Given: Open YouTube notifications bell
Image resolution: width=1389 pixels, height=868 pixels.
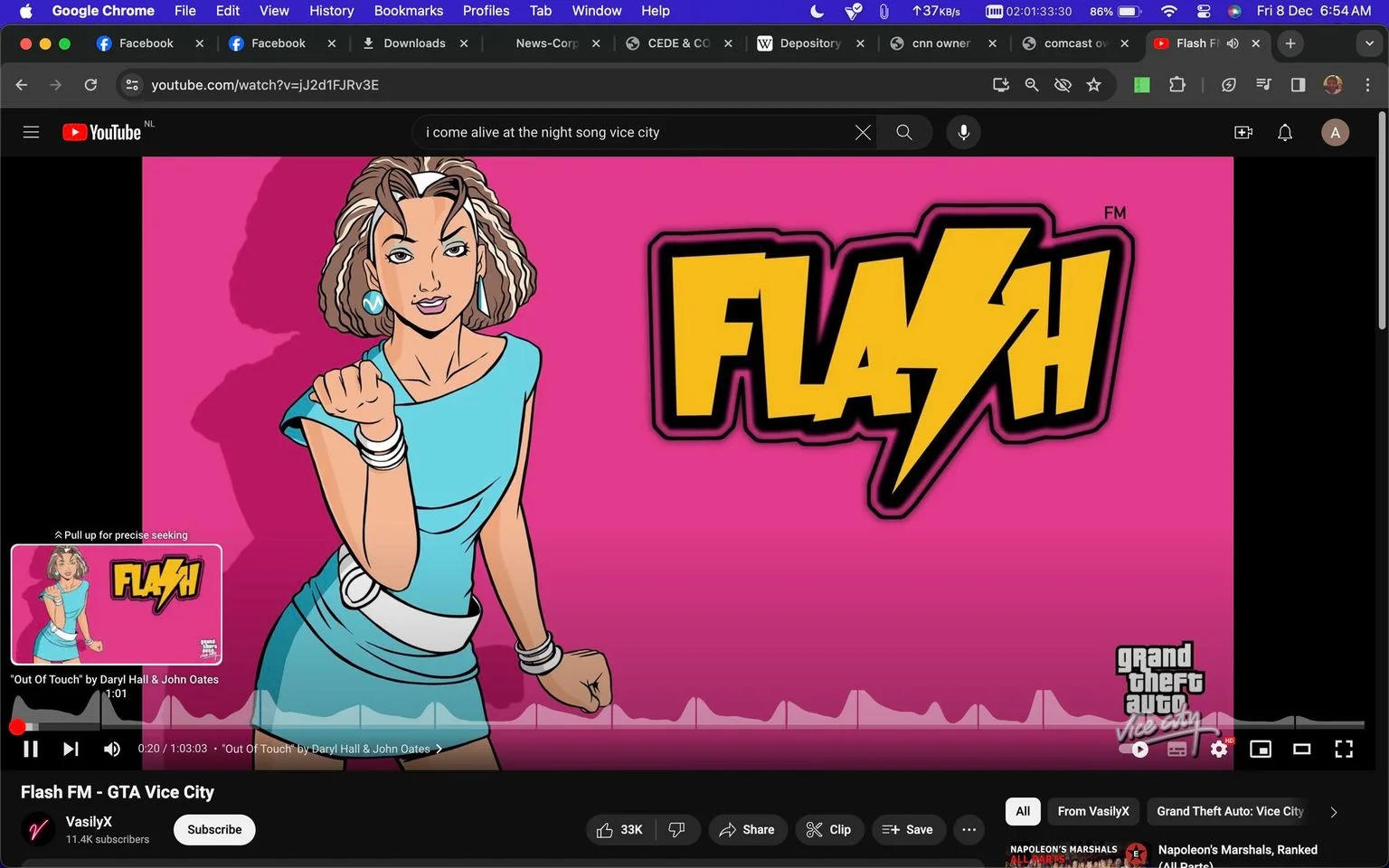Looking at the screenshot, I should [x=1285, y=132].
